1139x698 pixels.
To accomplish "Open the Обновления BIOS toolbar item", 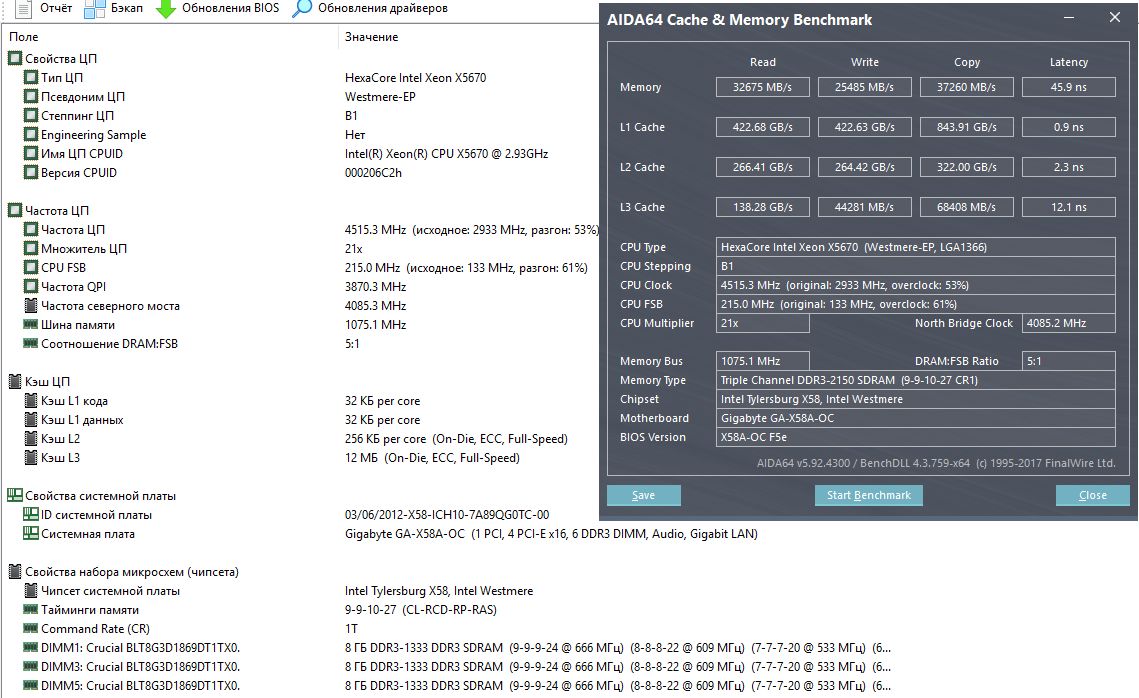I will point(217,8).
